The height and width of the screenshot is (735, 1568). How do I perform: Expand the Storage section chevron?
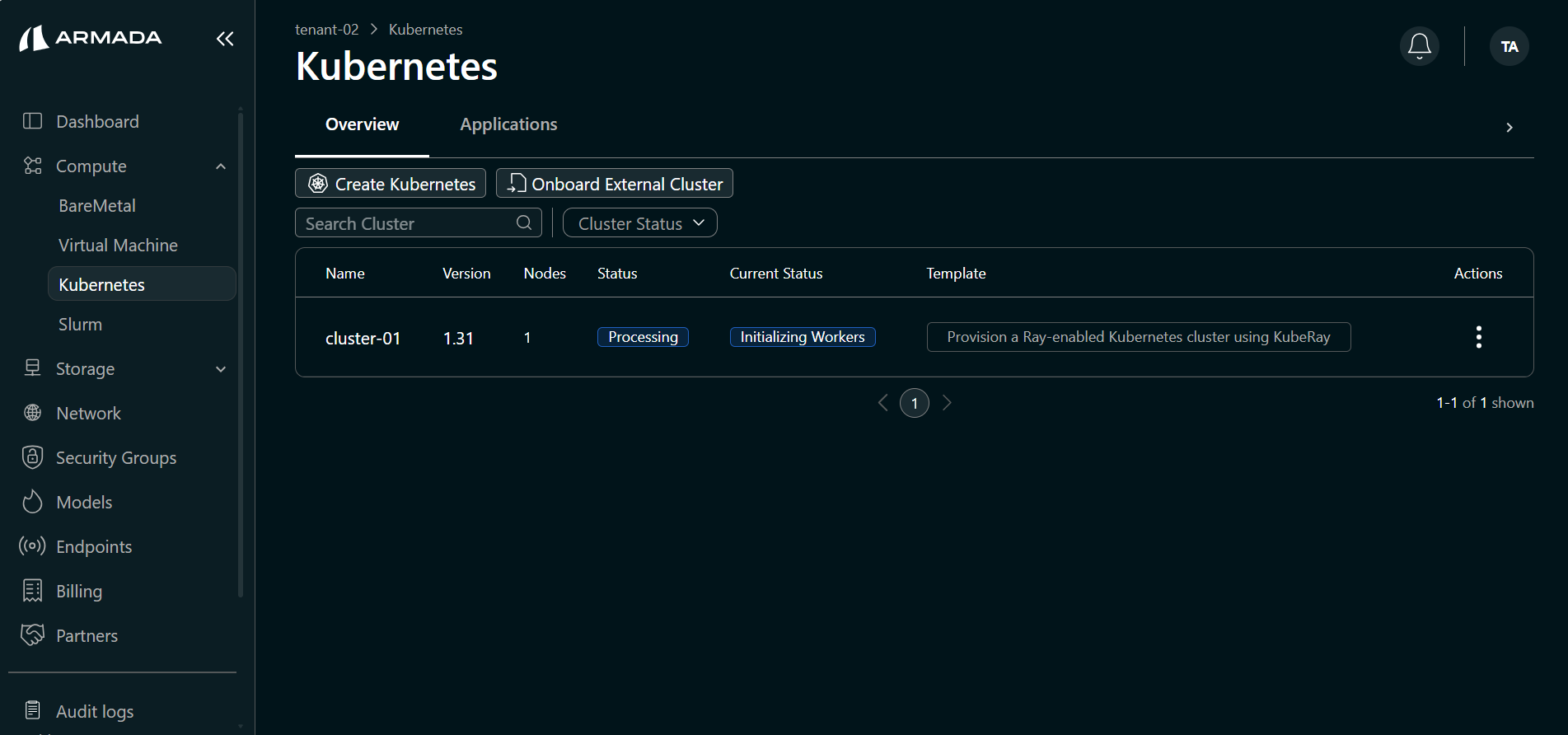pos(221,369)
